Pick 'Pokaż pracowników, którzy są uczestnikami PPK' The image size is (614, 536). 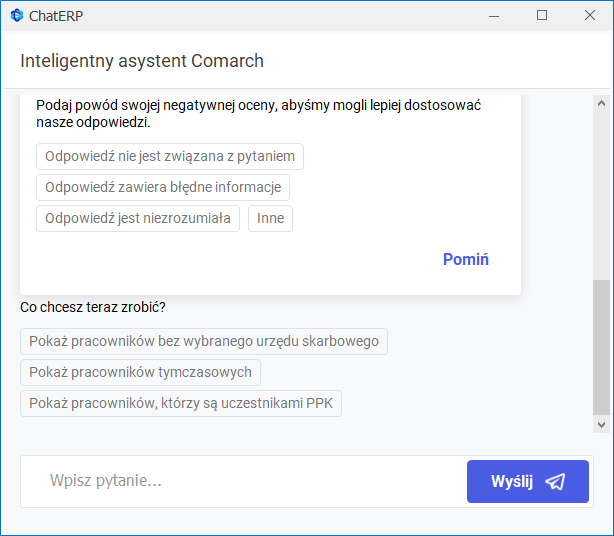pos(181,403)
